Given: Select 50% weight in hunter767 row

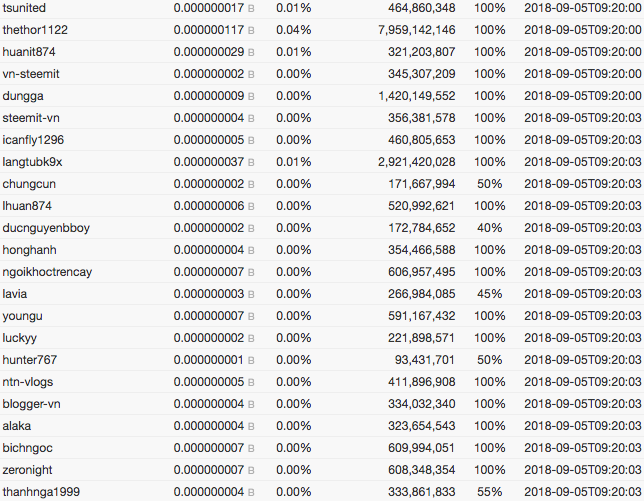Looking at the screenshot, I should pos(490,360).
